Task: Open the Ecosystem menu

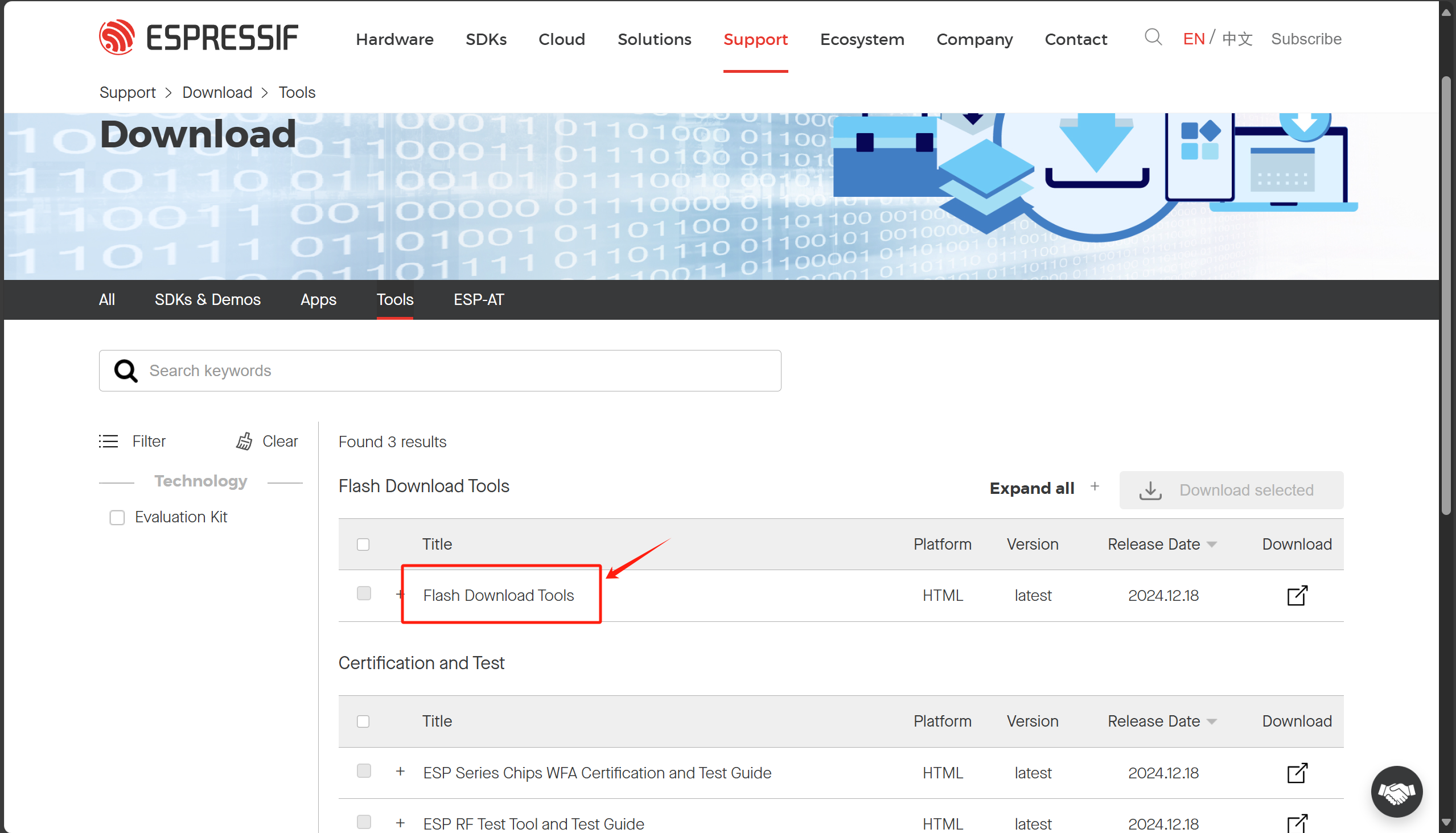Action: 862,39
